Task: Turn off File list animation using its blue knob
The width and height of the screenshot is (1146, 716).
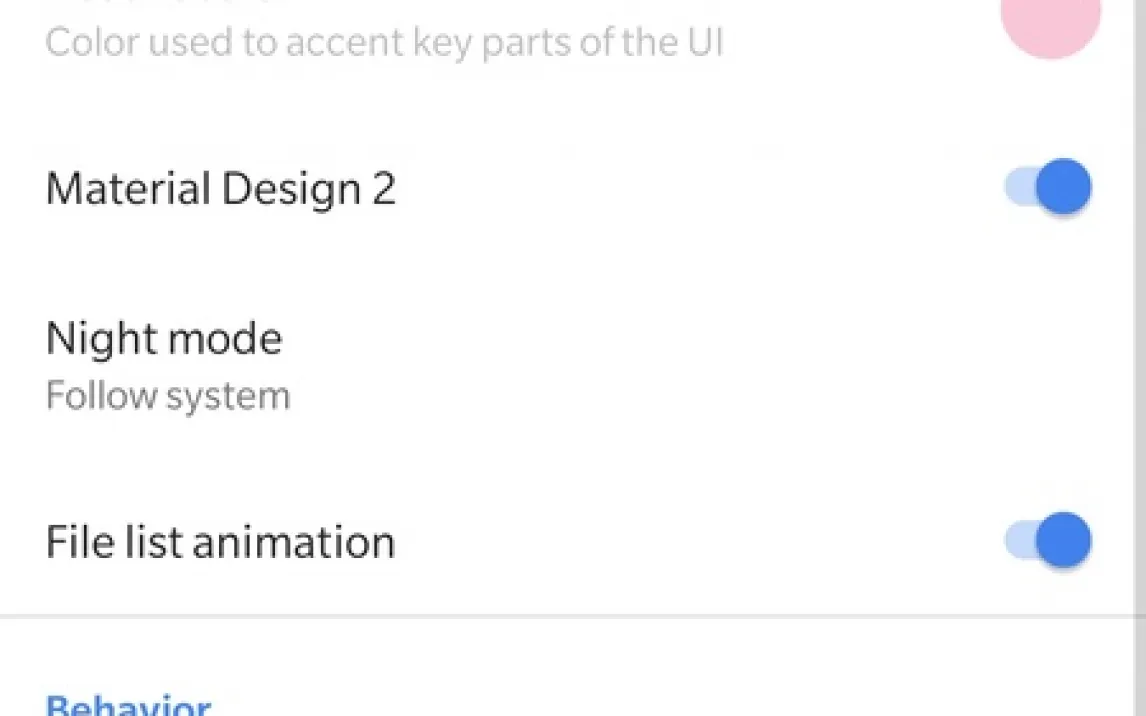Action: (x=1063, y=541)
